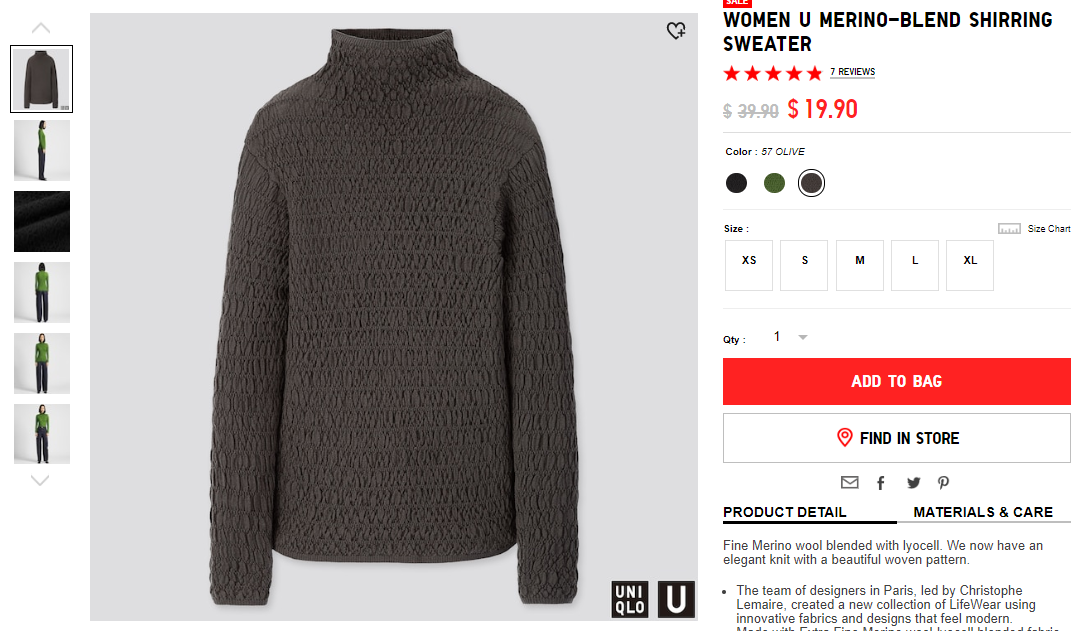
Task: Share product via email envelope icon
Action: tap(850, 482)
